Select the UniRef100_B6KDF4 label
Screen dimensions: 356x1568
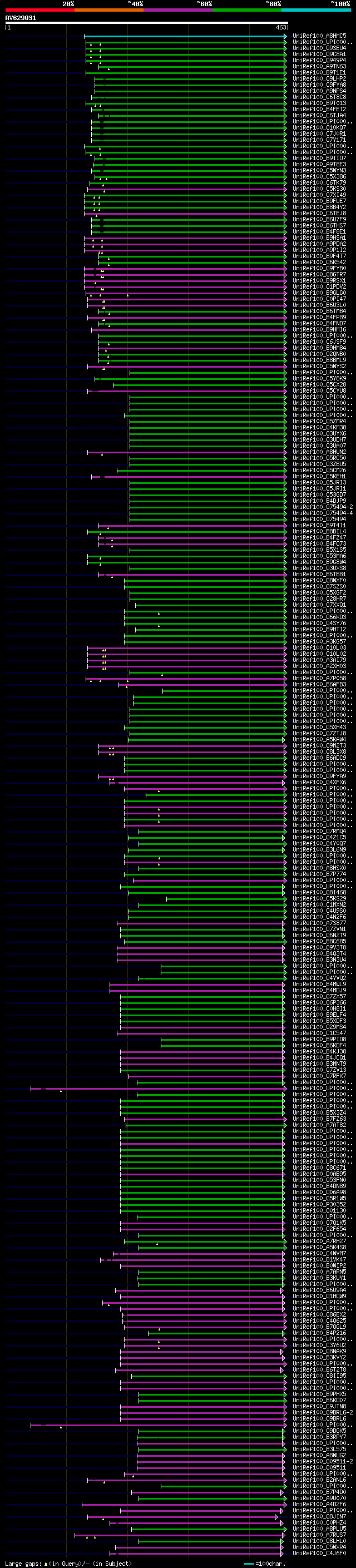pos(319,1045)
